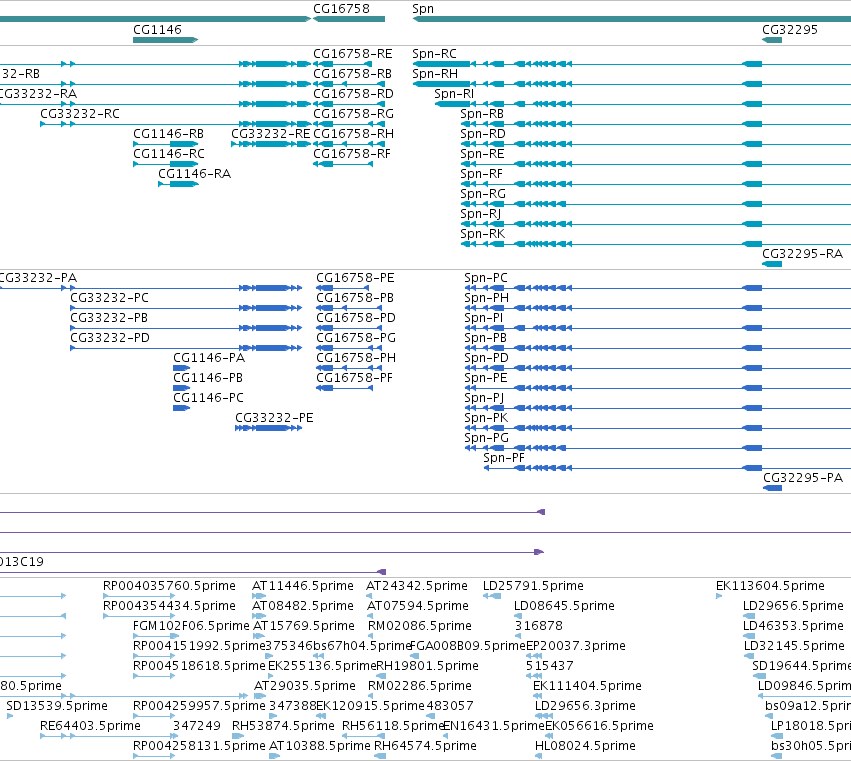Select transcript Spn-RJ

pyautogui.click(x=480, y=214)
